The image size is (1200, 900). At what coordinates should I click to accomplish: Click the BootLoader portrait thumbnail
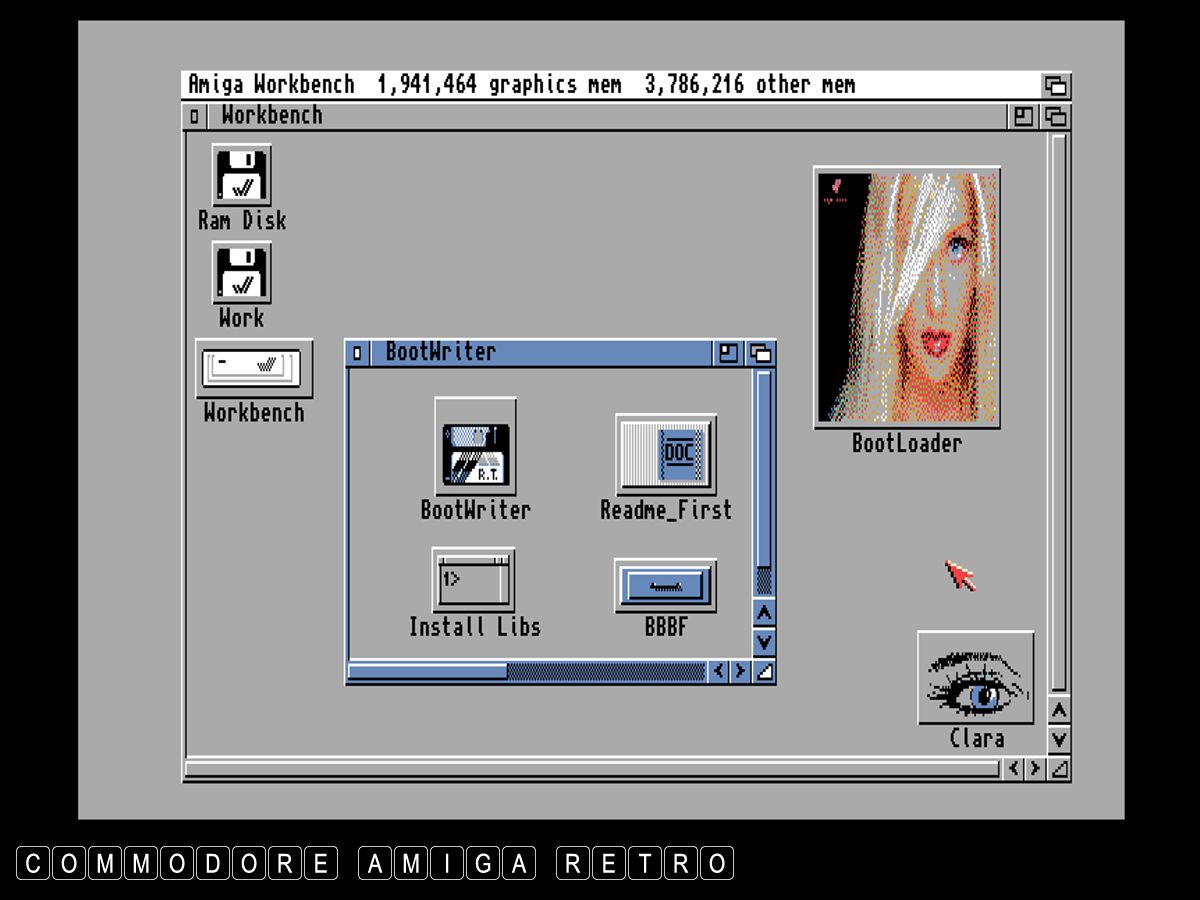pyautogui.click(x=907, y=297)
